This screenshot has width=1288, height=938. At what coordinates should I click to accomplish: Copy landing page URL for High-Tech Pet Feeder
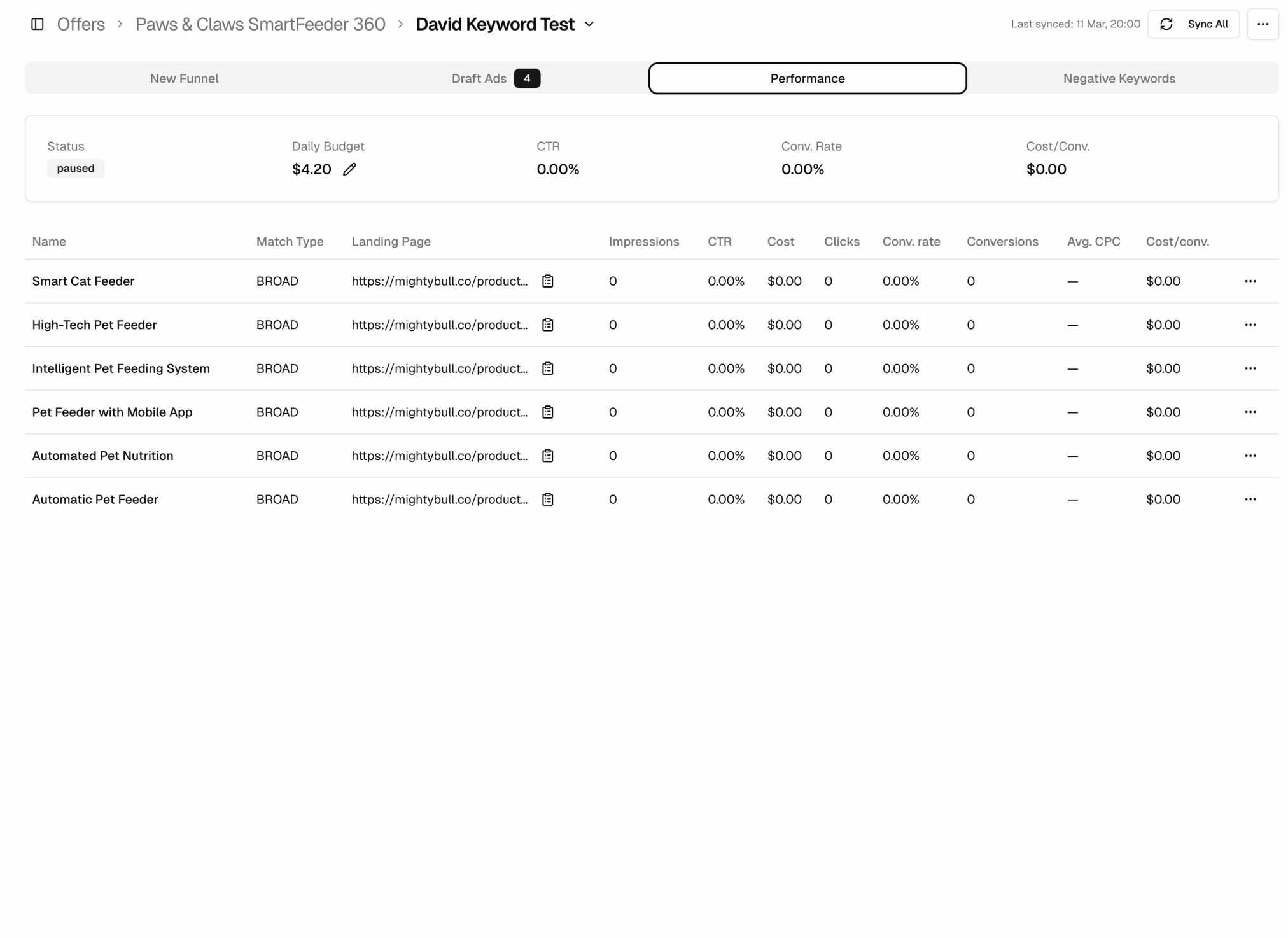coord(547,325)
